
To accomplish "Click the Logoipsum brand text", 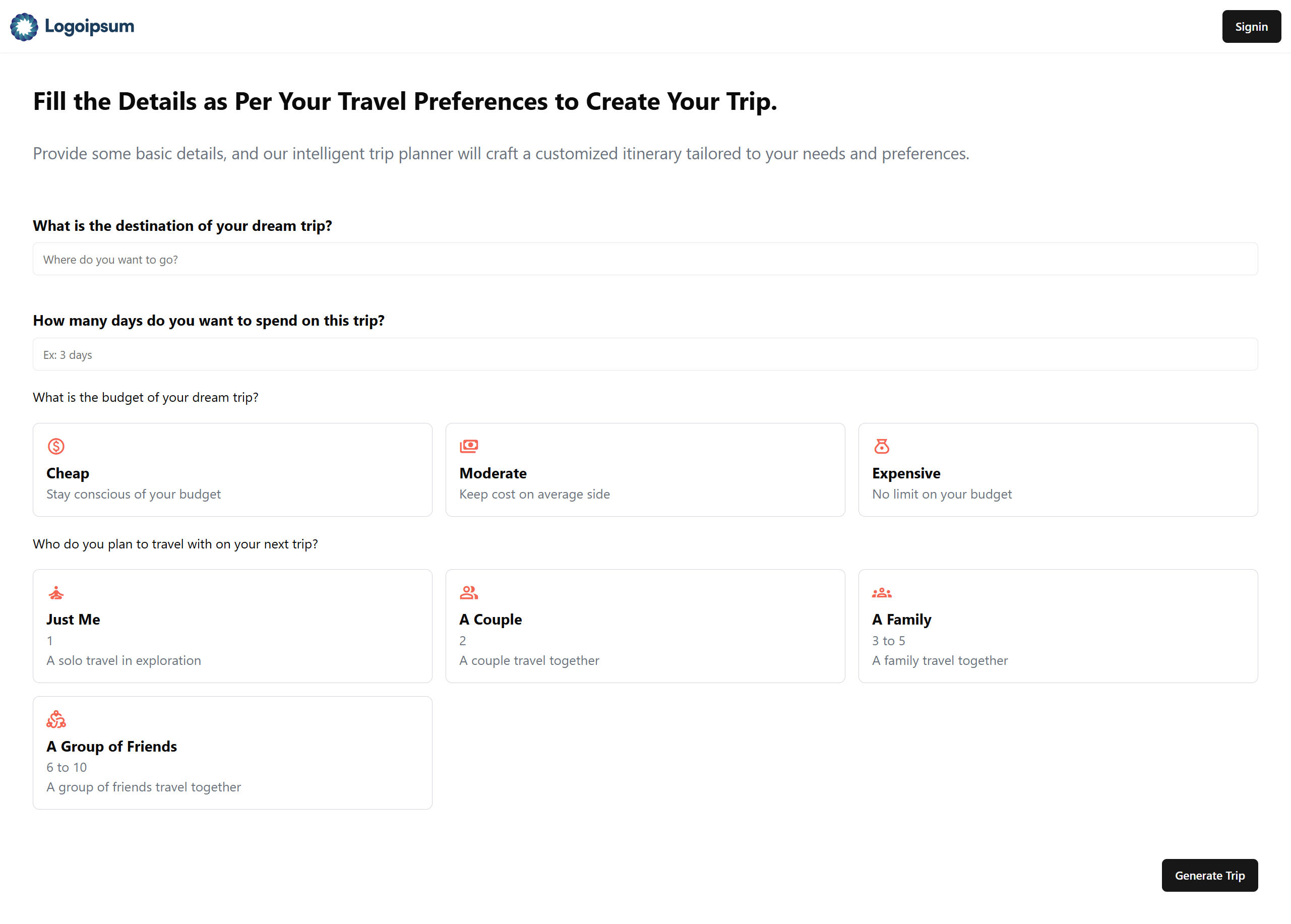I will tap(89, 27).
